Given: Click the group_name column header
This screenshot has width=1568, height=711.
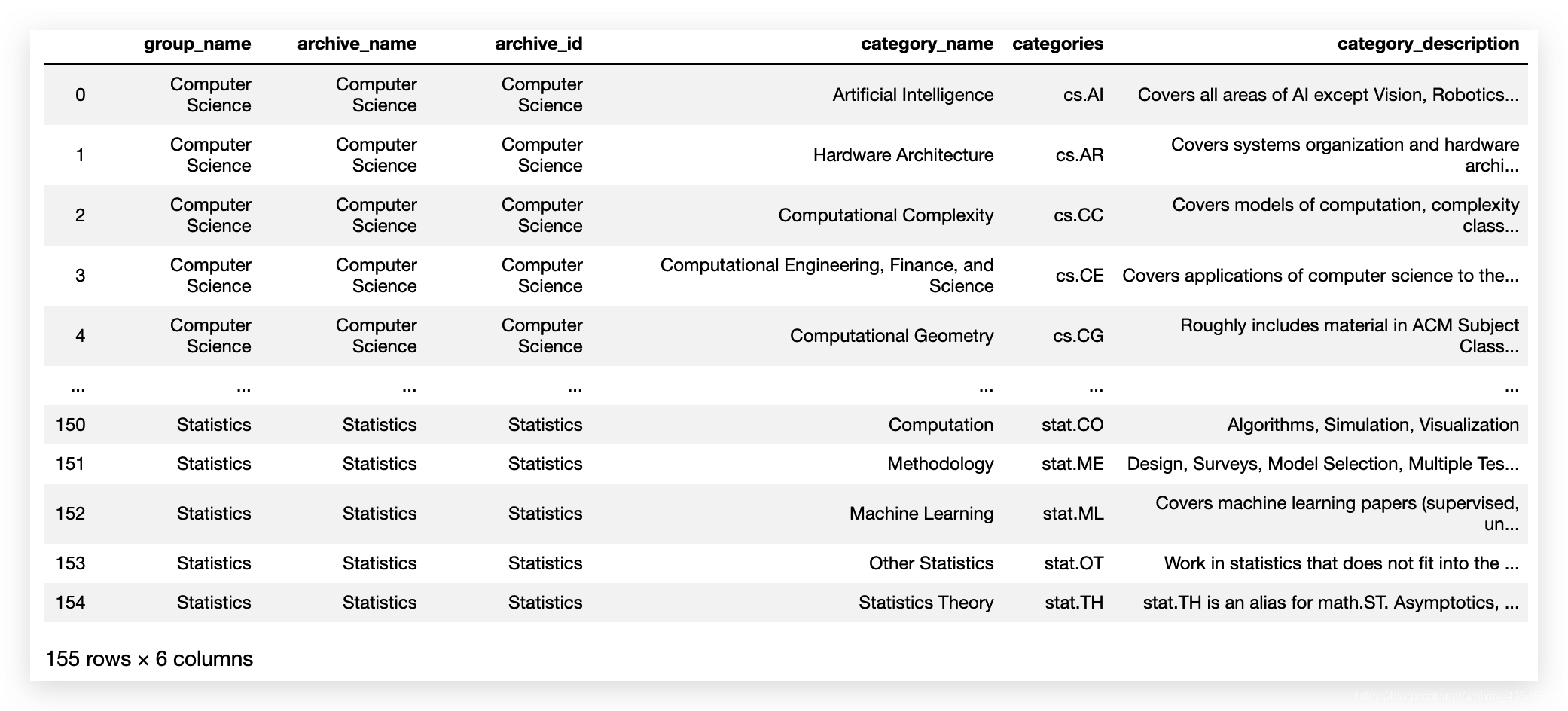Looking at the screenshot, I should 197,44.
